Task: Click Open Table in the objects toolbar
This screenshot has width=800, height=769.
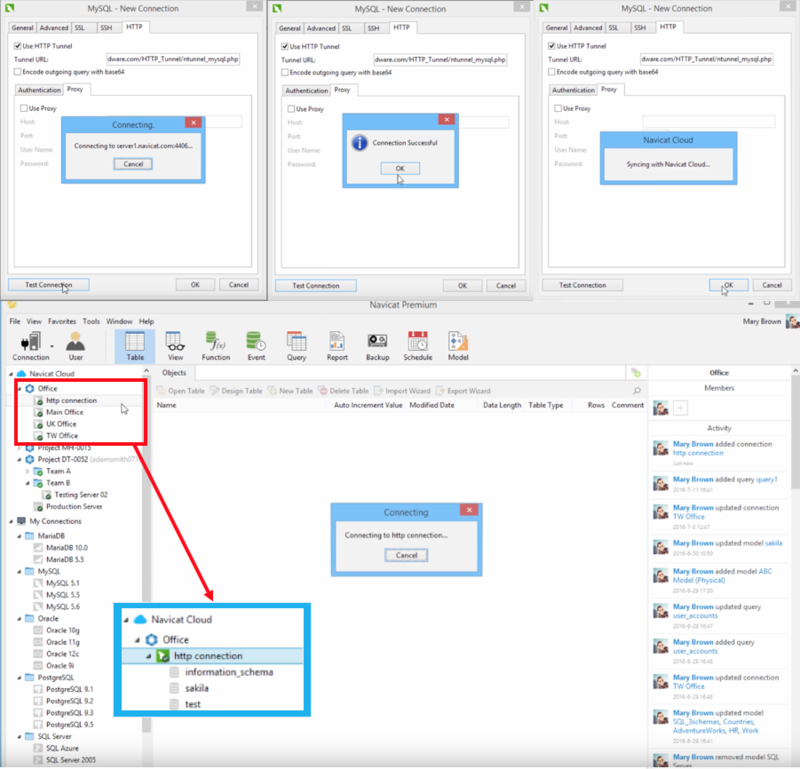Action: (x=181, y=391)
